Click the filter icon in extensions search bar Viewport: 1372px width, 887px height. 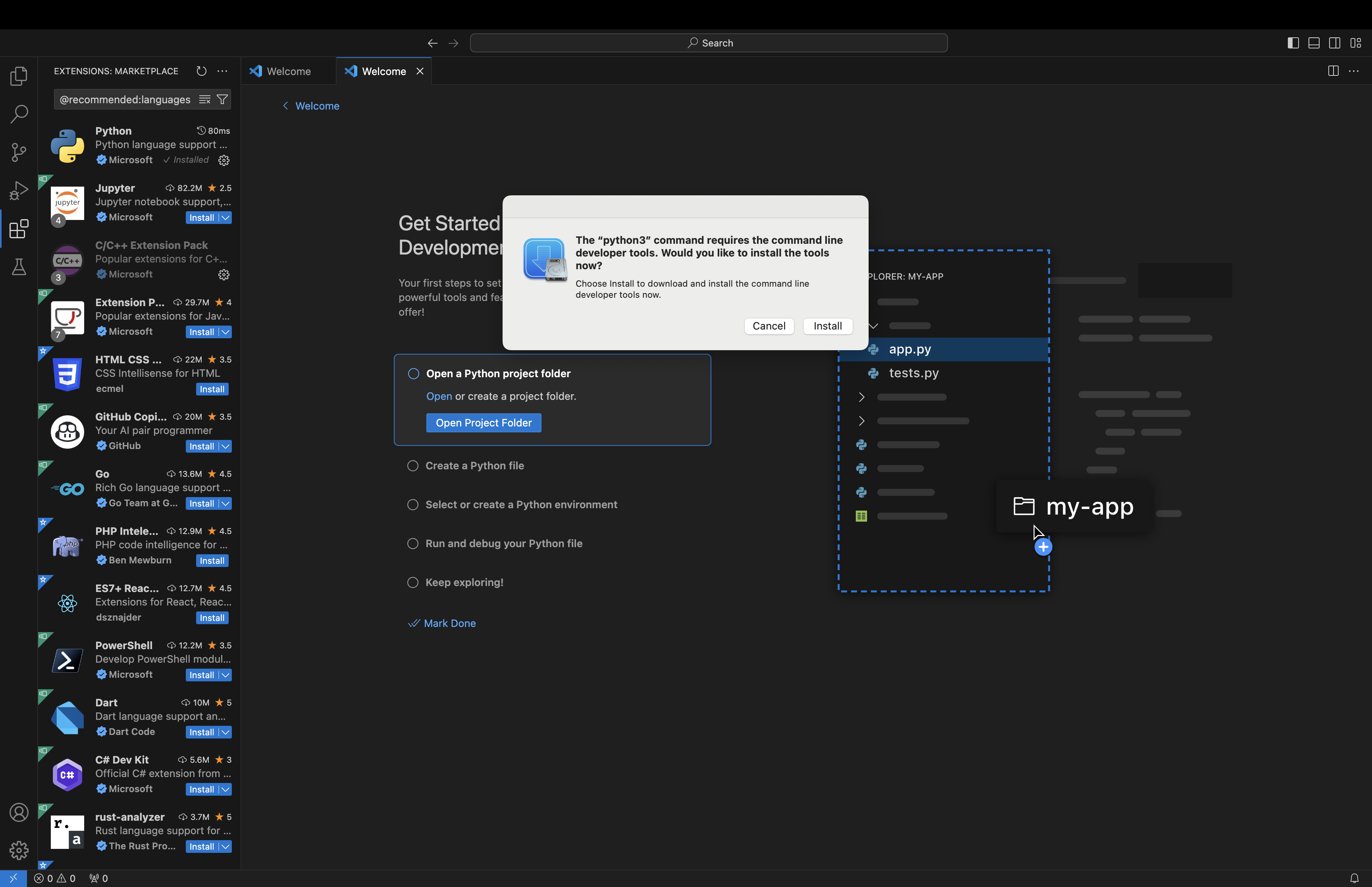[x=222, y=99]
